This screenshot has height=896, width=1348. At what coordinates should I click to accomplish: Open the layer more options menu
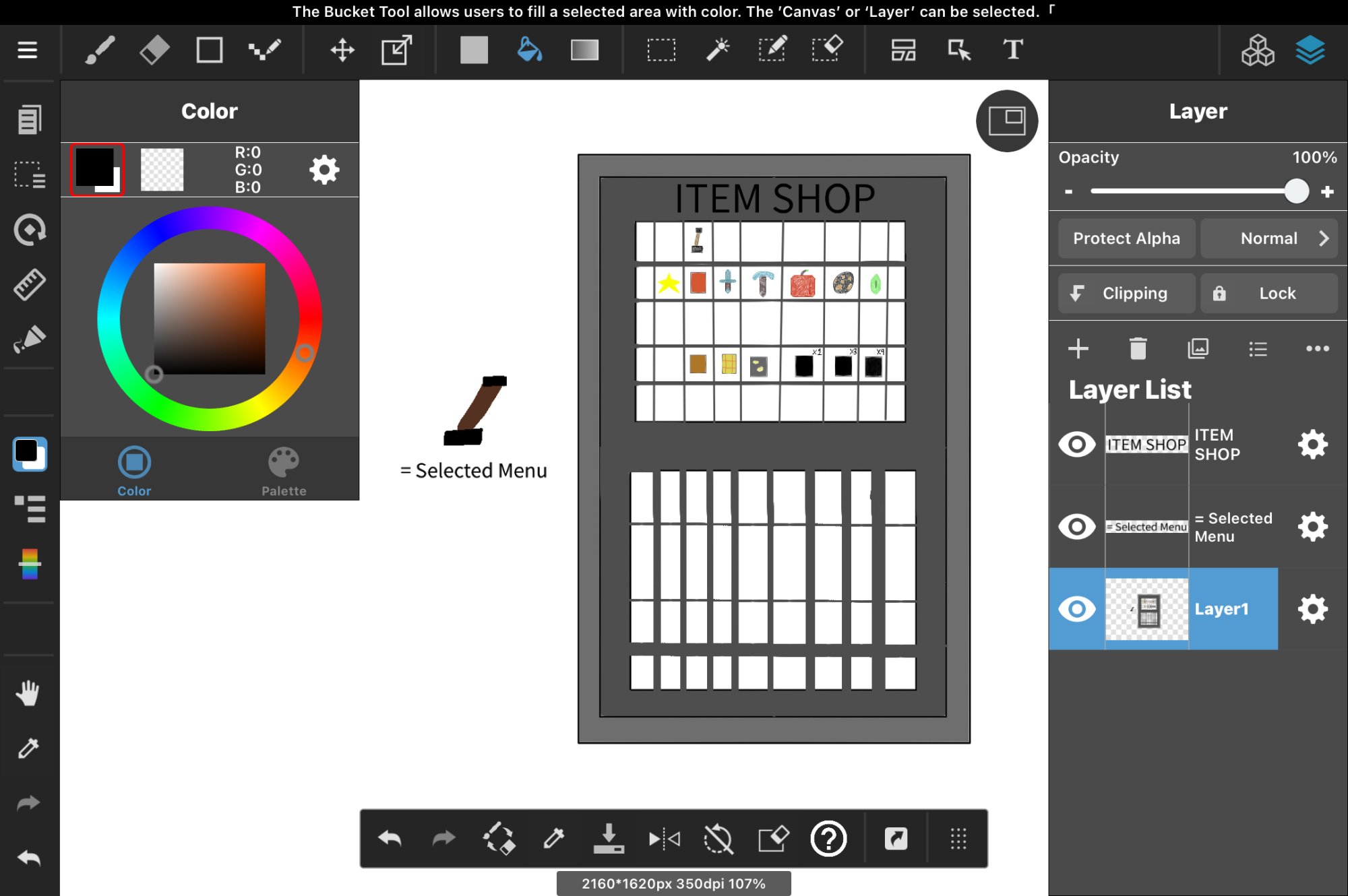[1317, 349]
